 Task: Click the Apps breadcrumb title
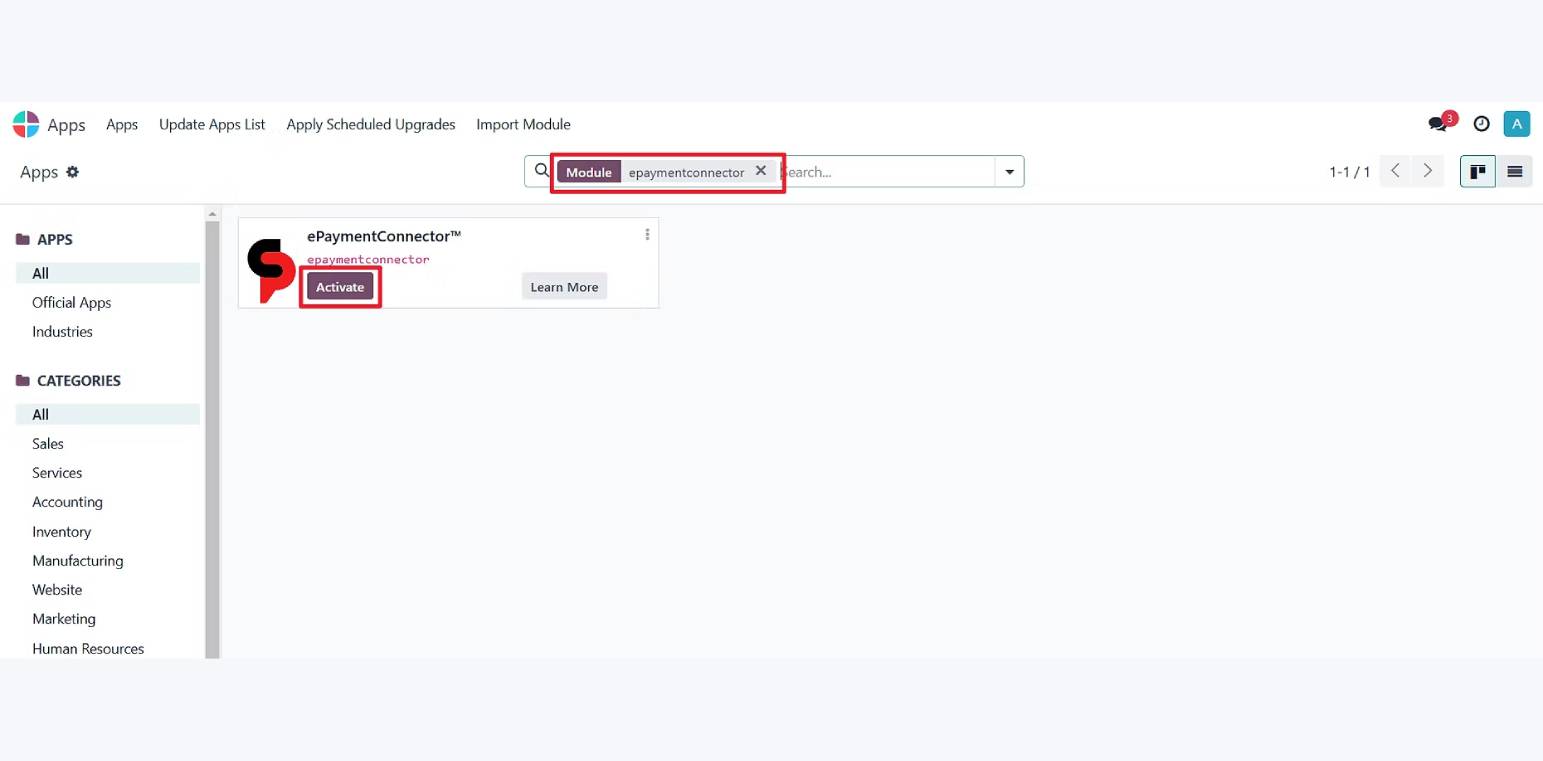[x=39, y=172]
